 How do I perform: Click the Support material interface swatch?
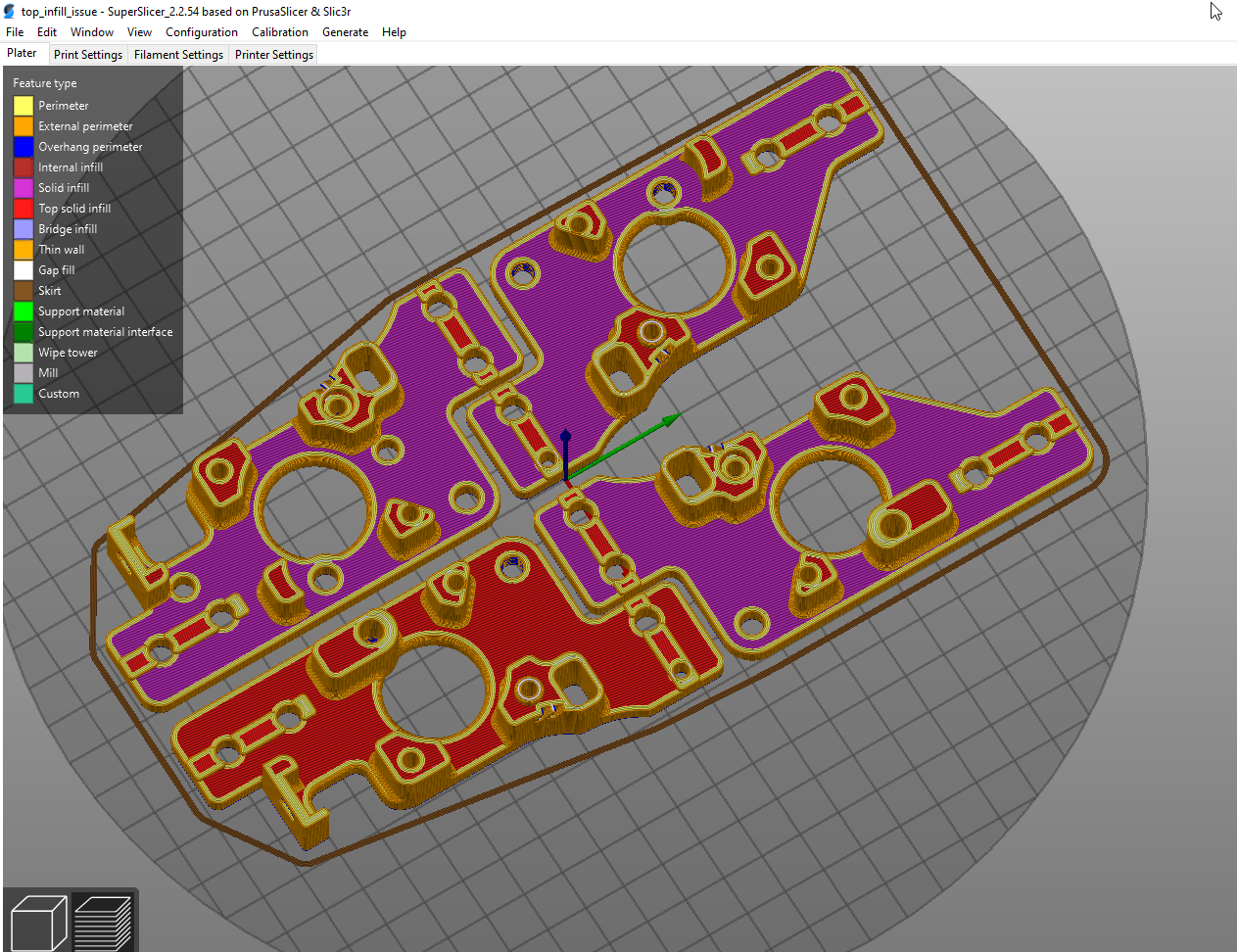click(24, 332)
